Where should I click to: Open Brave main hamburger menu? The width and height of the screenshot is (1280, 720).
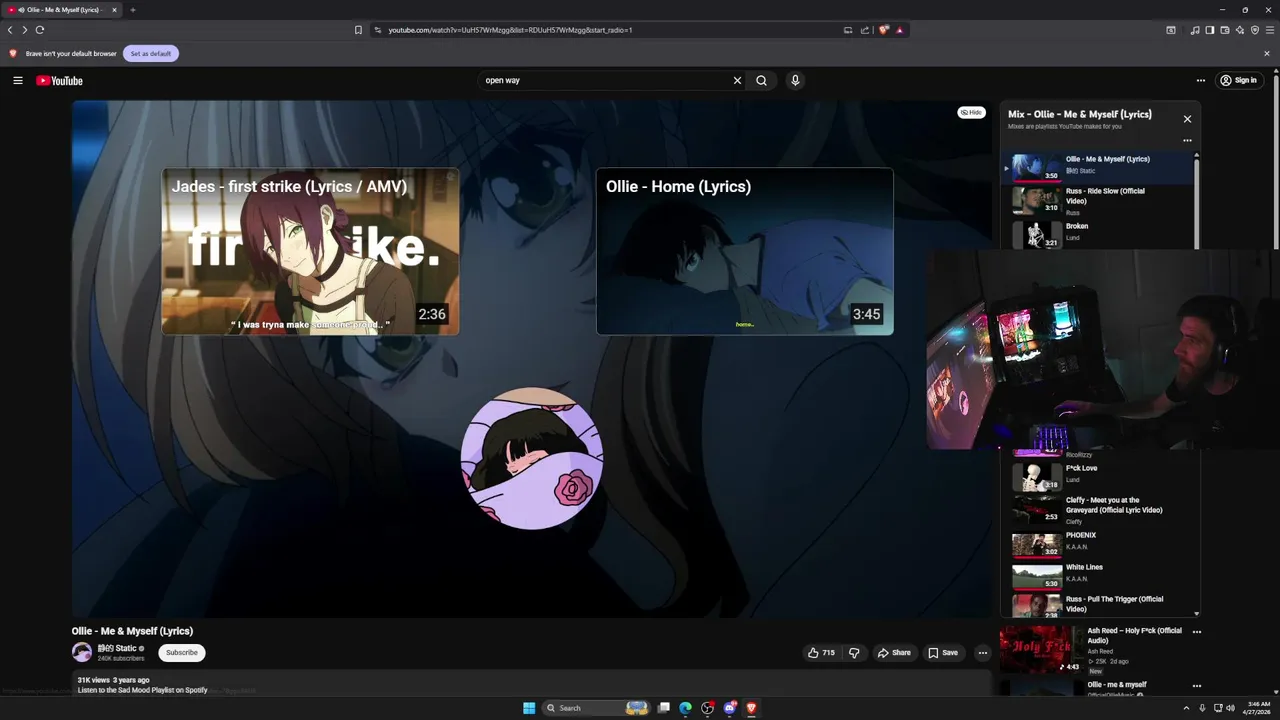(x=1270, y=30)
